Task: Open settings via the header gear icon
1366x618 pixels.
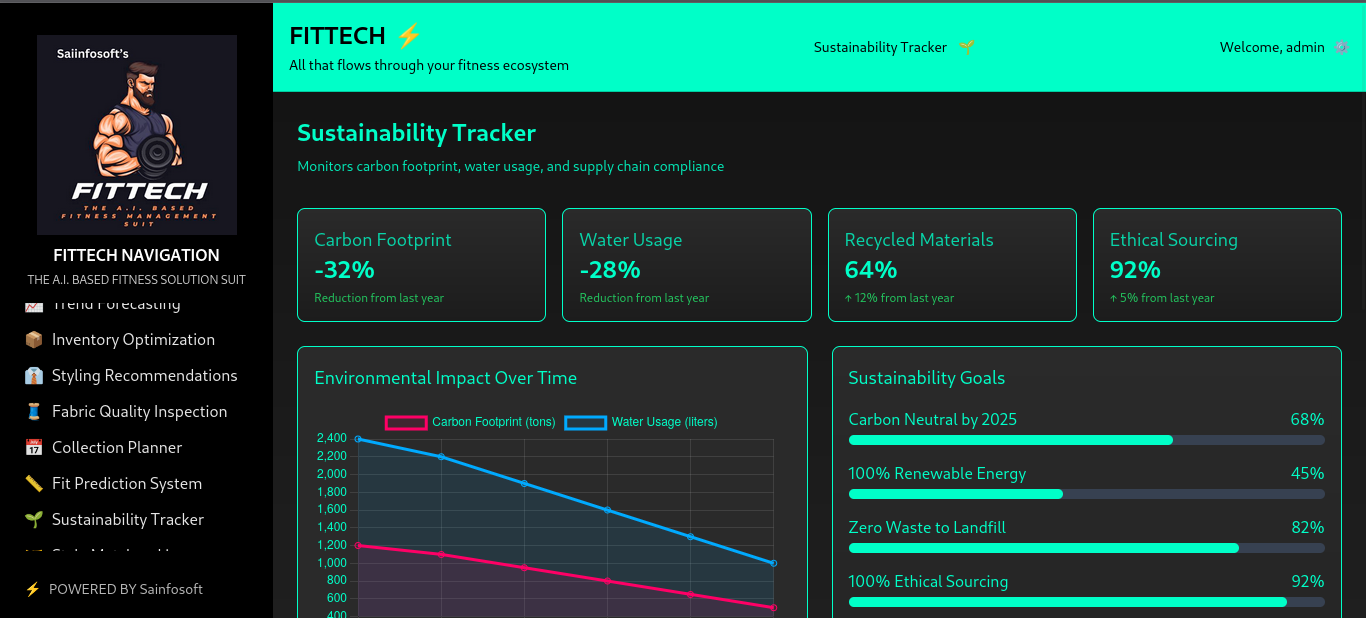Action: point(1341,47)
